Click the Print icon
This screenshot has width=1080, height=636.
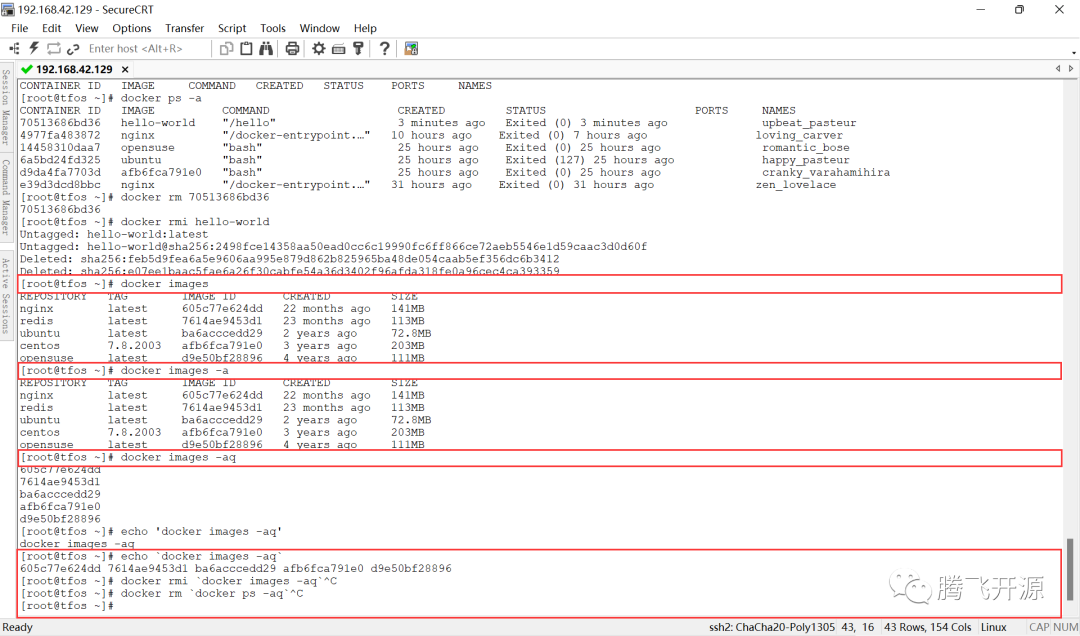(292, 48)
